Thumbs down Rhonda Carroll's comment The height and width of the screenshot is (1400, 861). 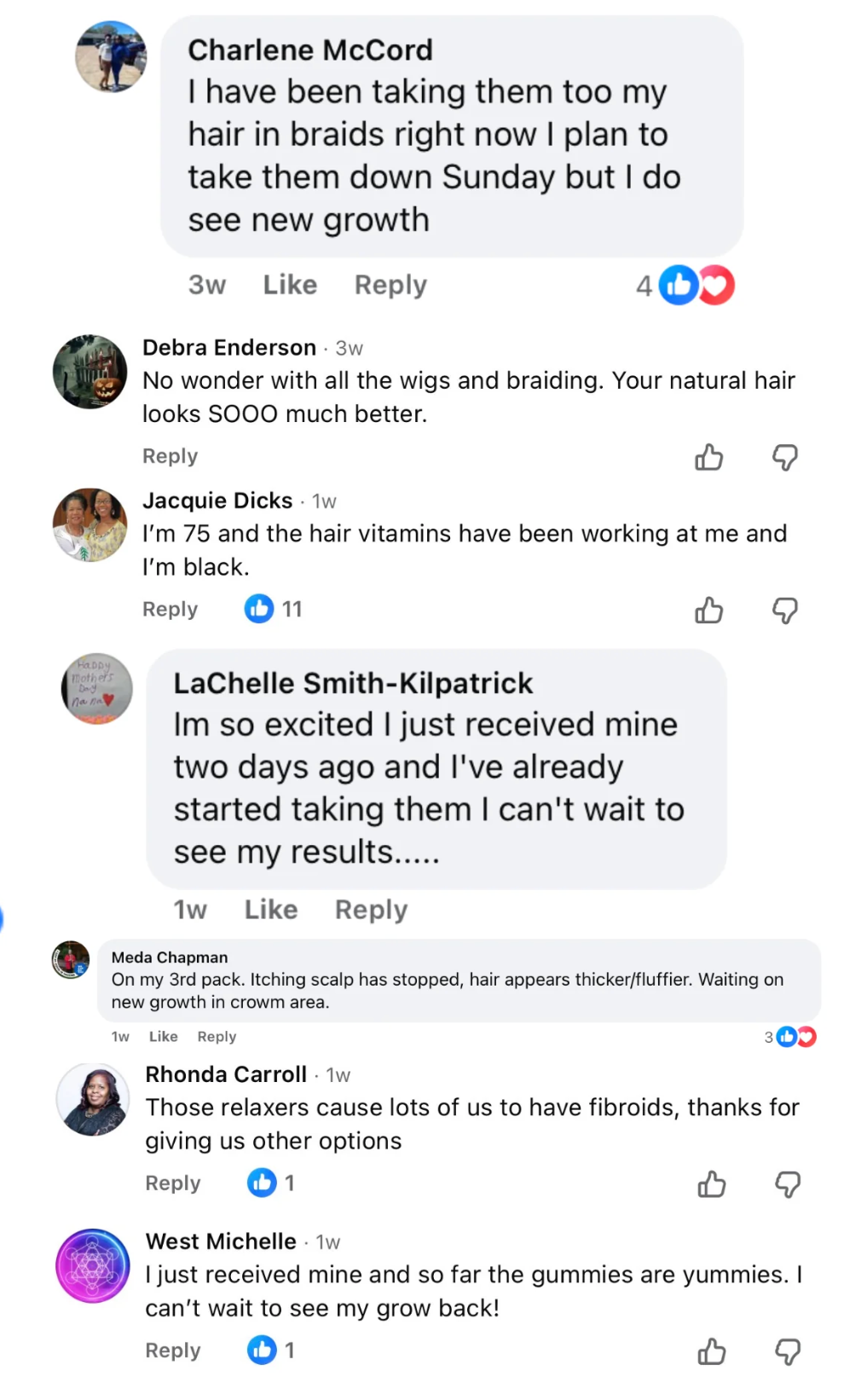787,1184
